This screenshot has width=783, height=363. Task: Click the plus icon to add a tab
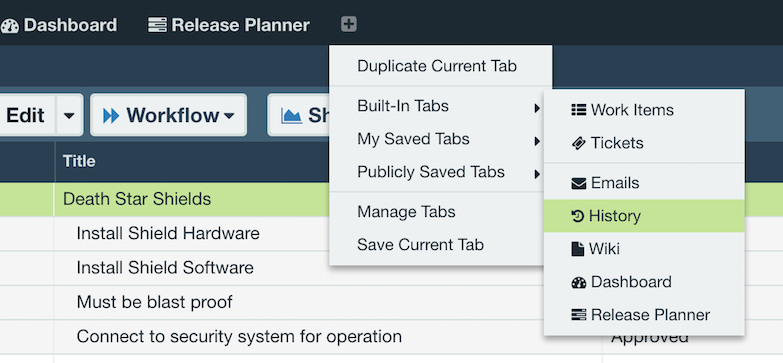[x=349, y=24]
